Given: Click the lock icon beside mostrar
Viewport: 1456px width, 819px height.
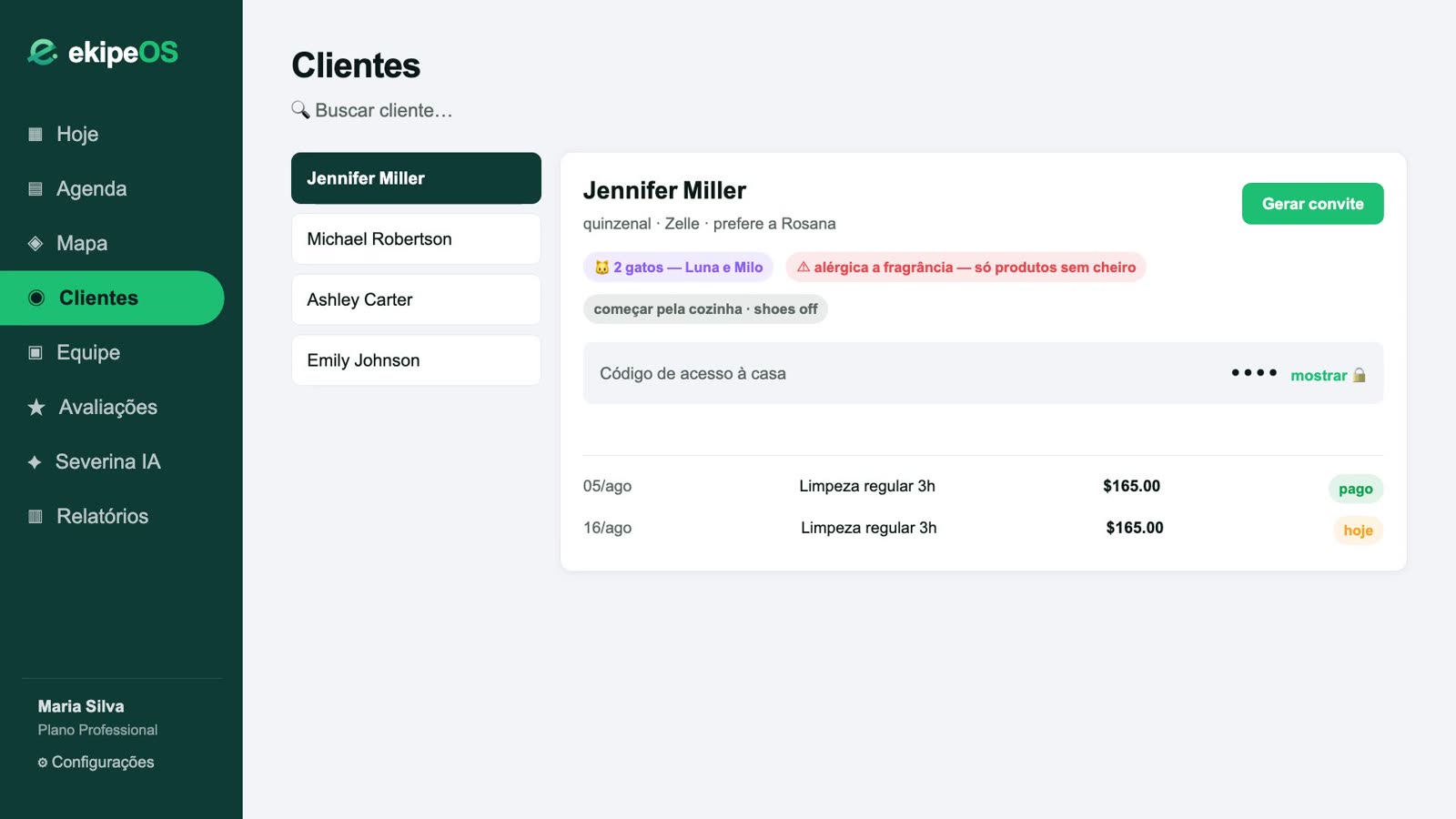Looking at the screenshot, I should click(x=1360, y=375).
